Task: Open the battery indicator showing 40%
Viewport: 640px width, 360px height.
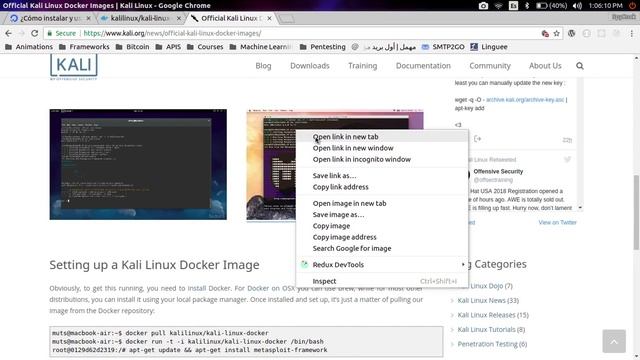Action: coord(551,6)
